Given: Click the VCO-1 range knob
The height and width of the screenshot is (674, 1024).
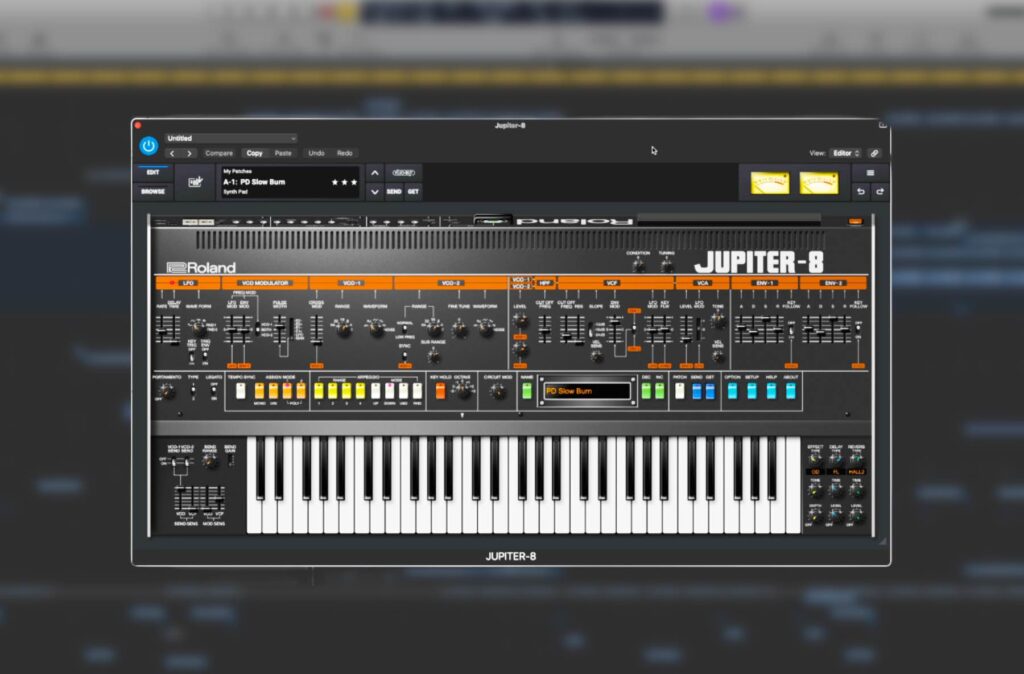Looking at the screenshot, I should 344,329.
